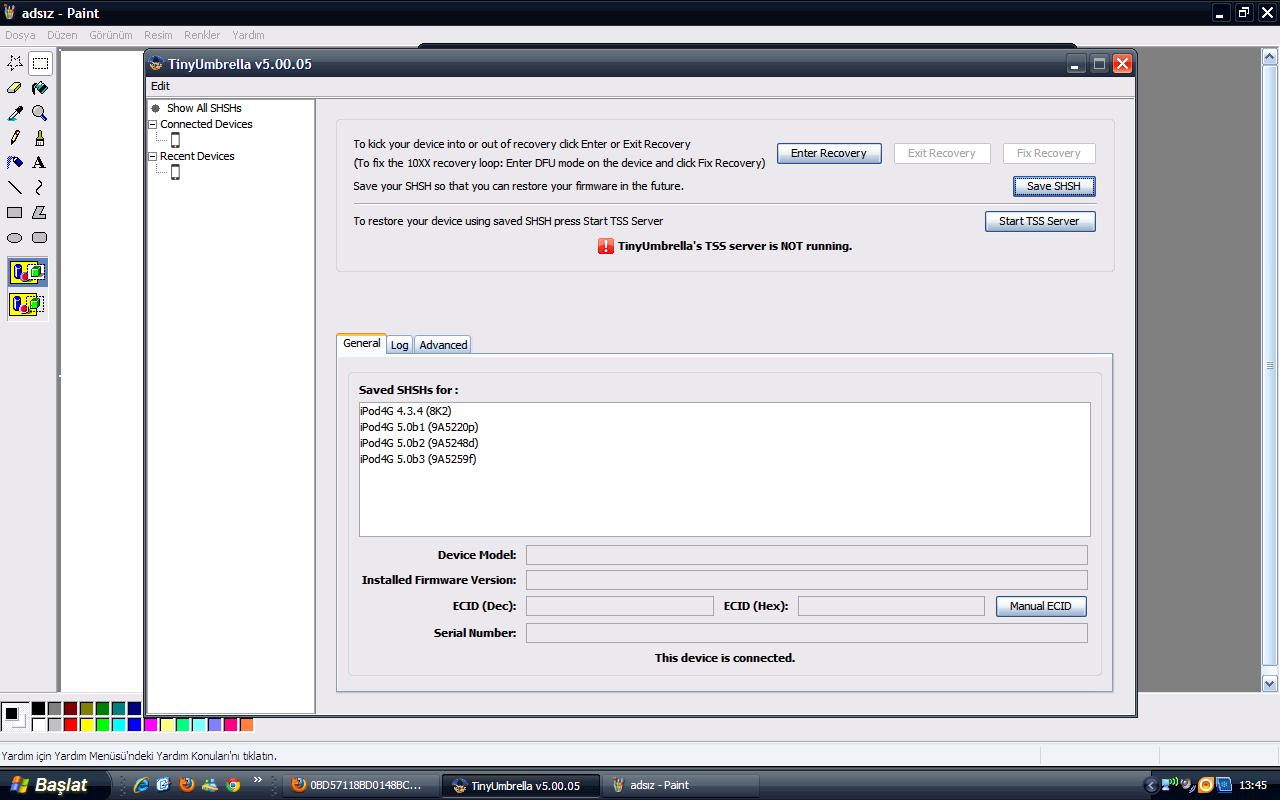
Task: Choose the Curve tool in Paint
Action: click(40, 187)
